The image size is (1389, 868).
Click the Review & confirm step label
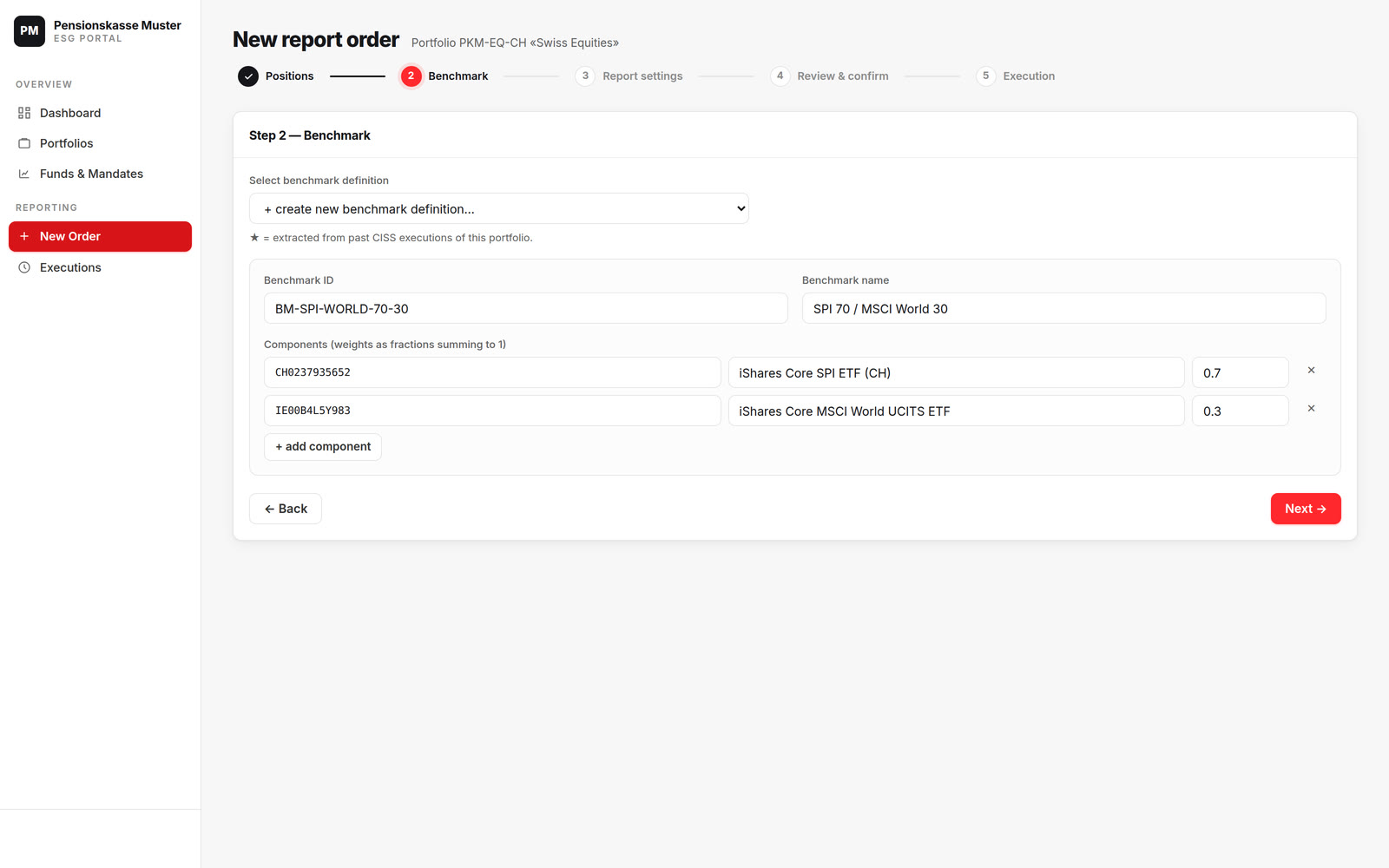point(843,76)
